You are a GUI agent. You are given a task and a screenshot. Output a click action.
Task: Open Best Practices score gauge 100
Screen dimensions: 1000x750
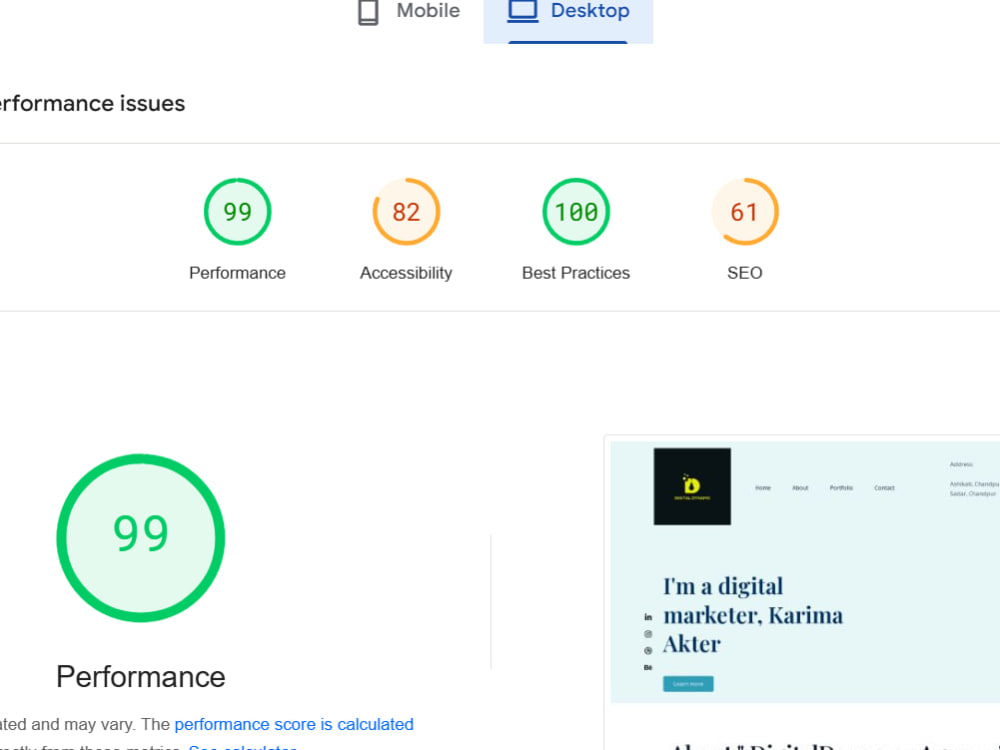coord(576,212)
